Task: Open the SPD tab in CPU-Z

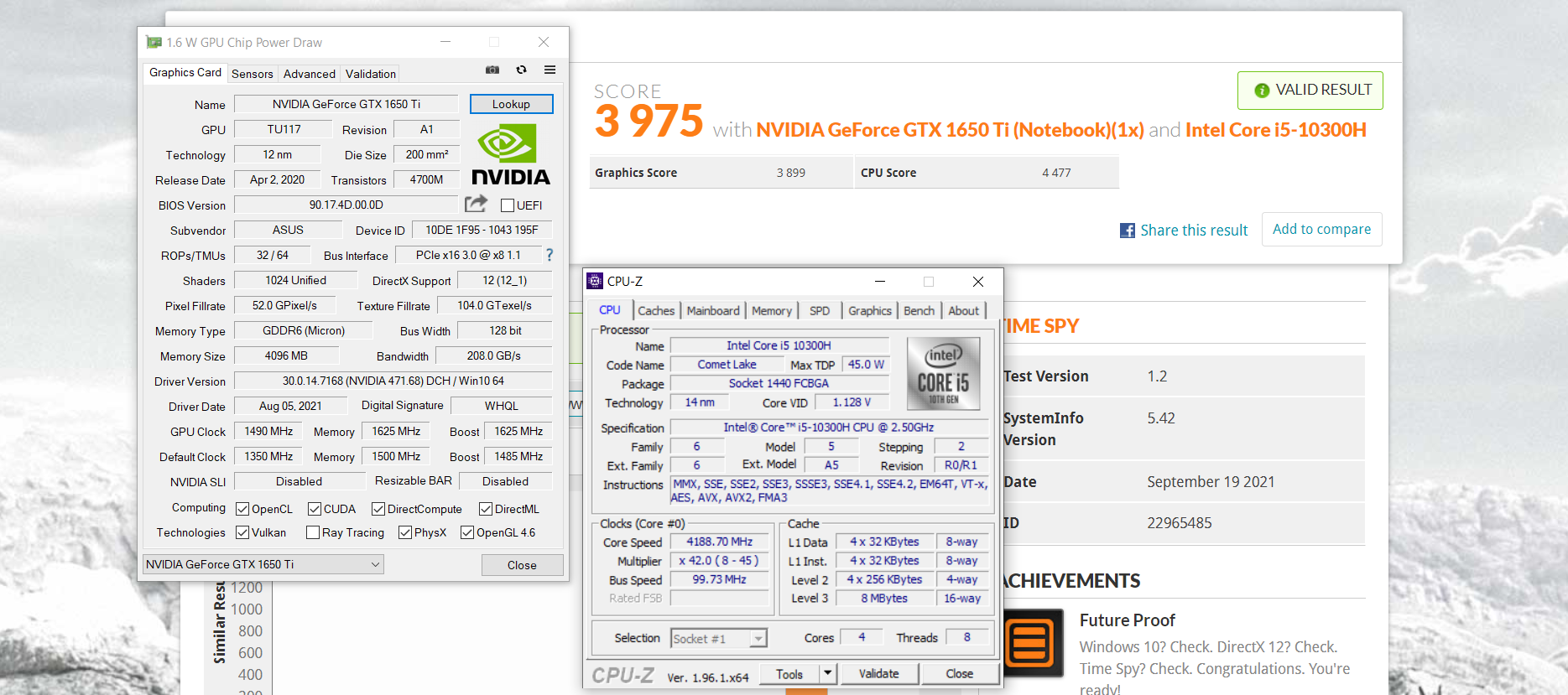Action: pos(820,311)
